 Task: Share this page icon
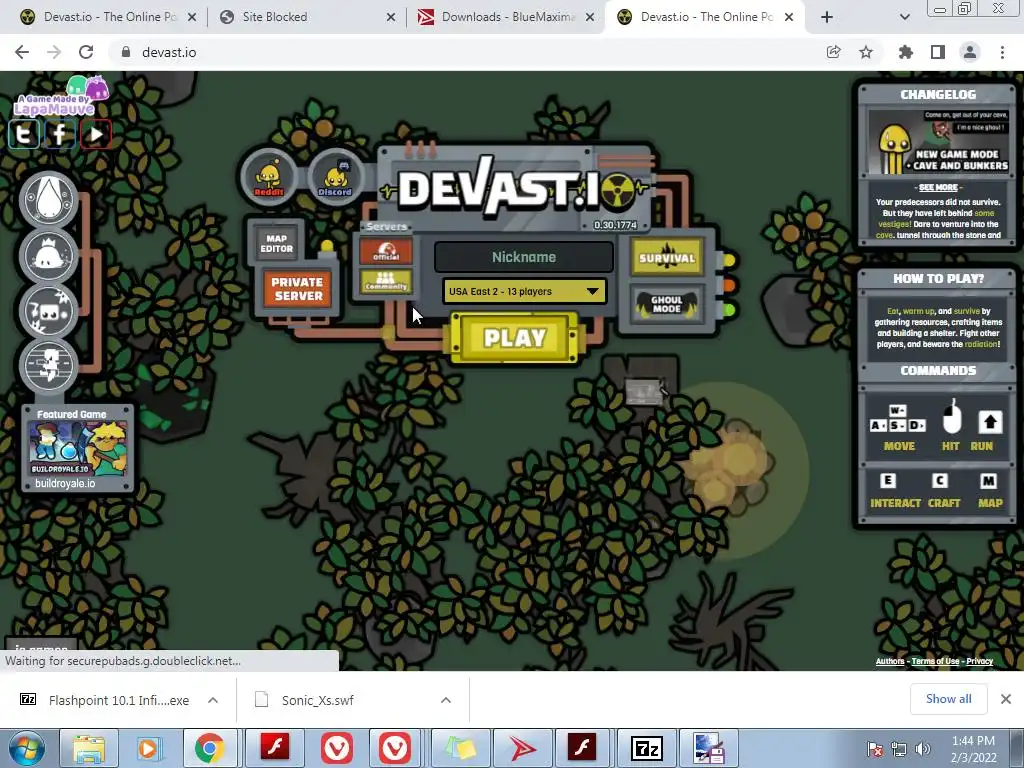[833, 52]
